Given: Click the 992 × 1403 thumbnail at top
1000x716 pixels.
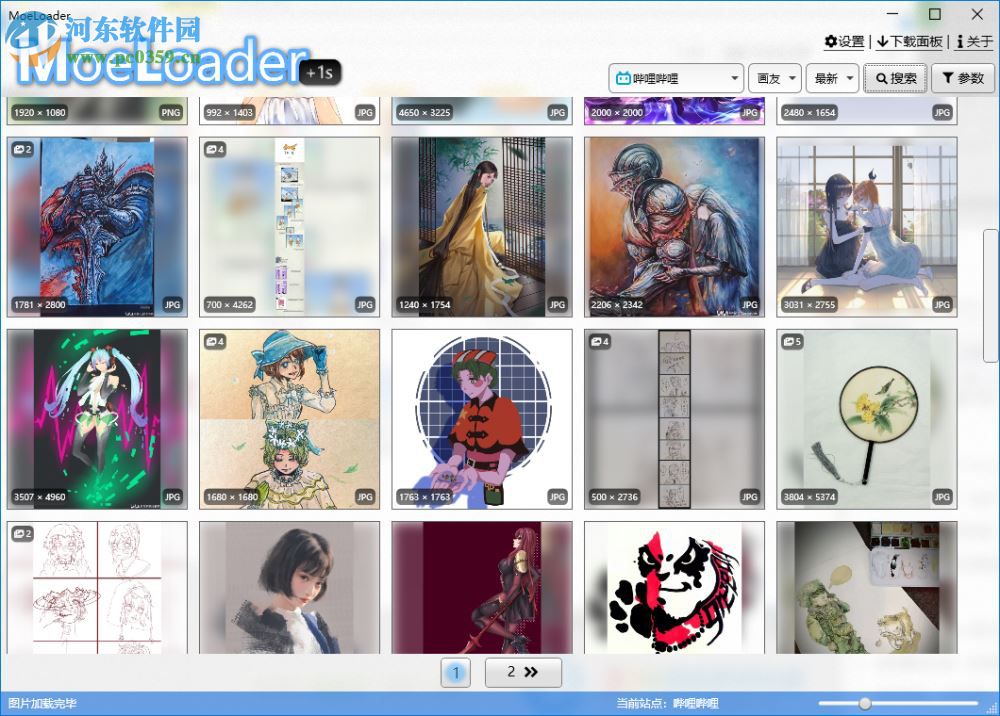Looking at the screenshot, I should coord(290,111).
